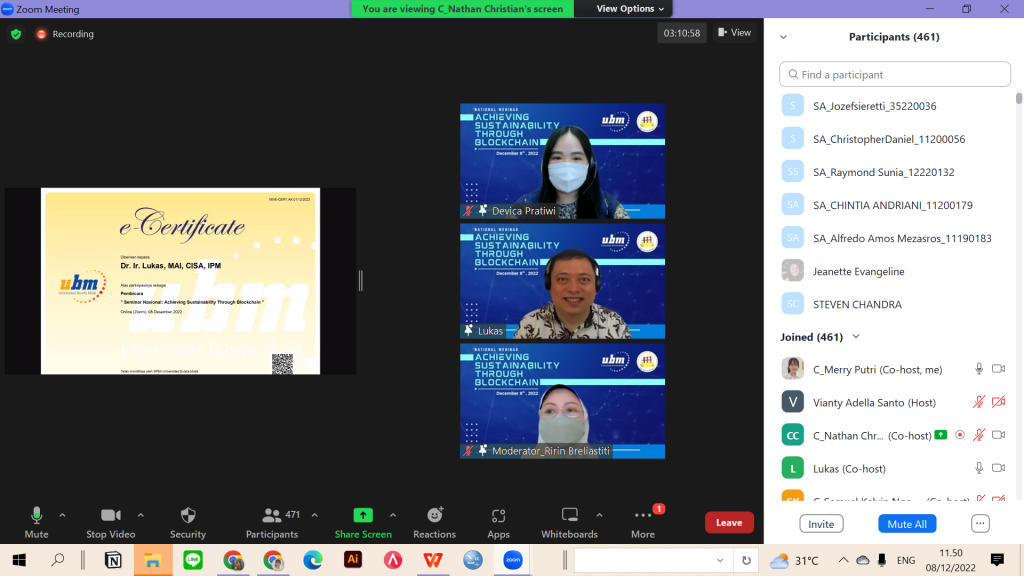Click the participants list scrollbar

coord(1019,99)
